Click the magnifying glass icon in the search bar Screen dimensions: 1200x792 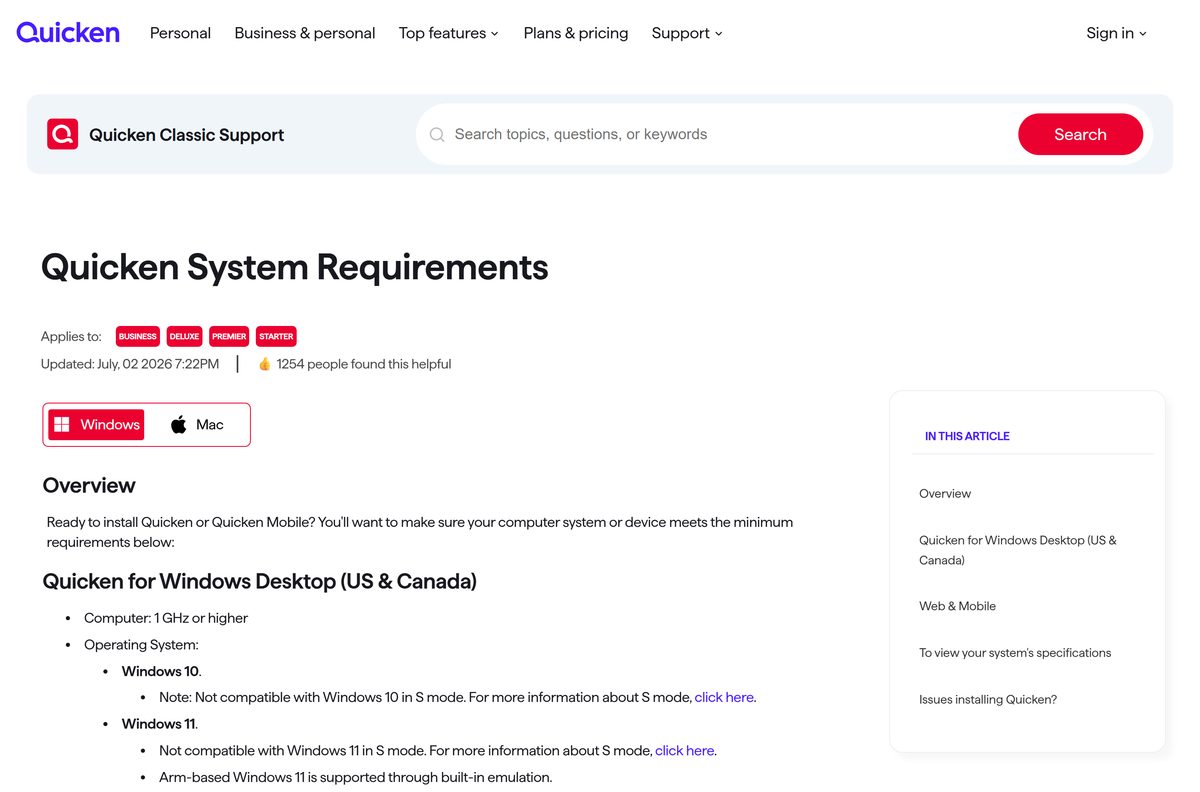pos(437,134)
